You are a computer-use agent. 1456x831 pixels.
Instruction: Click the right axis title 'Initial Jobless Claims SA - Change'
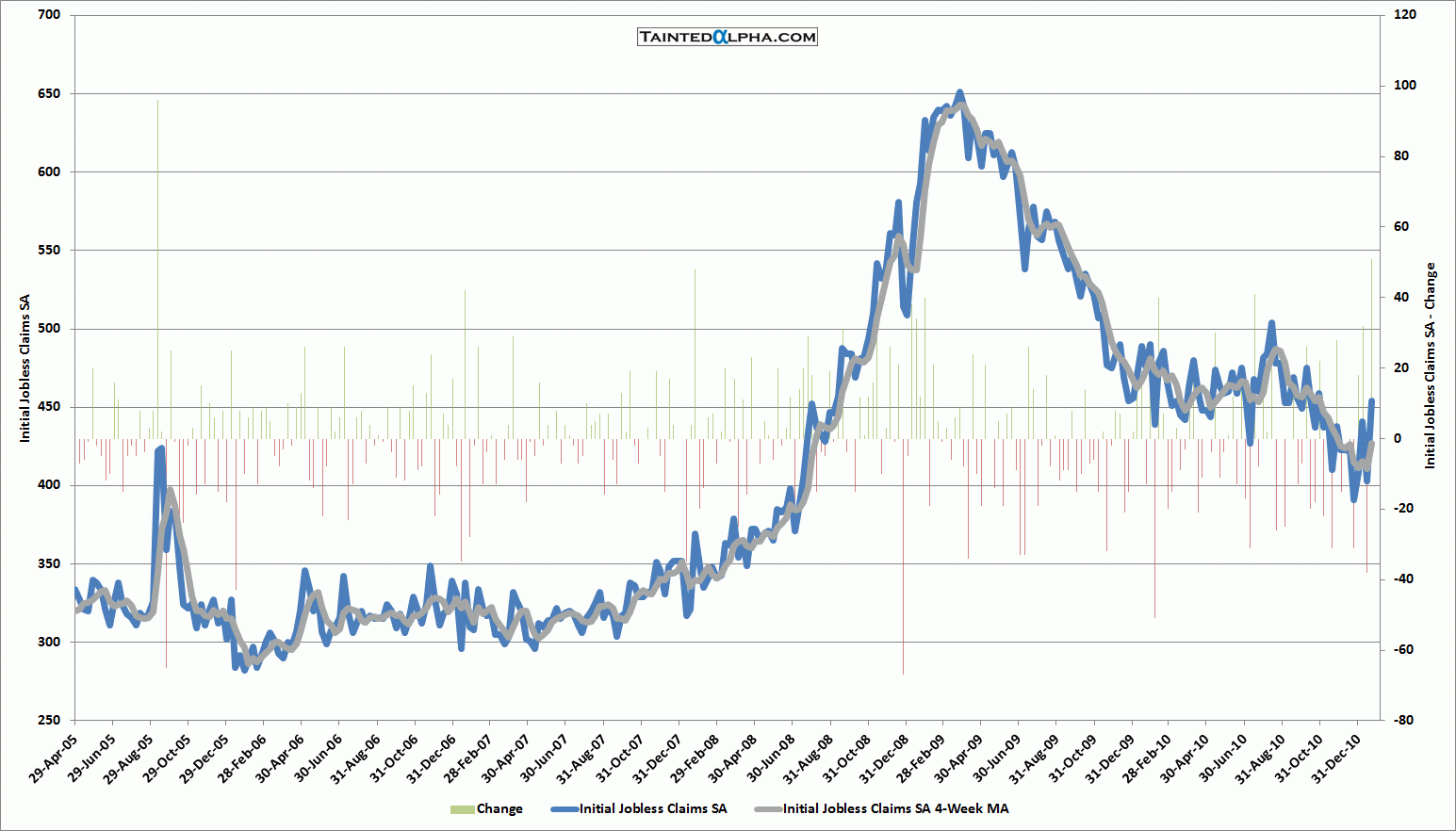pos(1430,366)
